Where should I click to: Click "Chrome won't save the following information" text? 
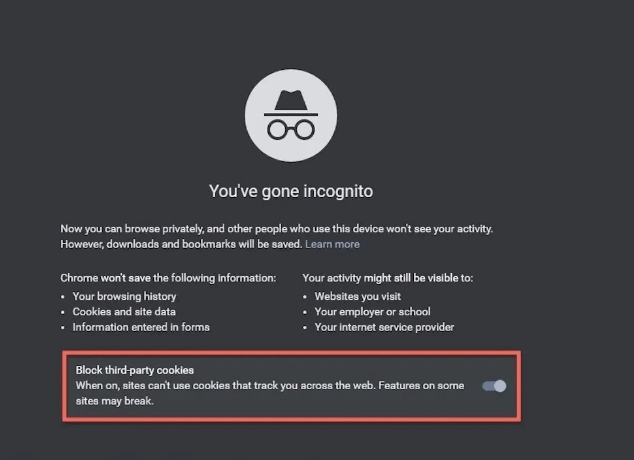point(168,277)
